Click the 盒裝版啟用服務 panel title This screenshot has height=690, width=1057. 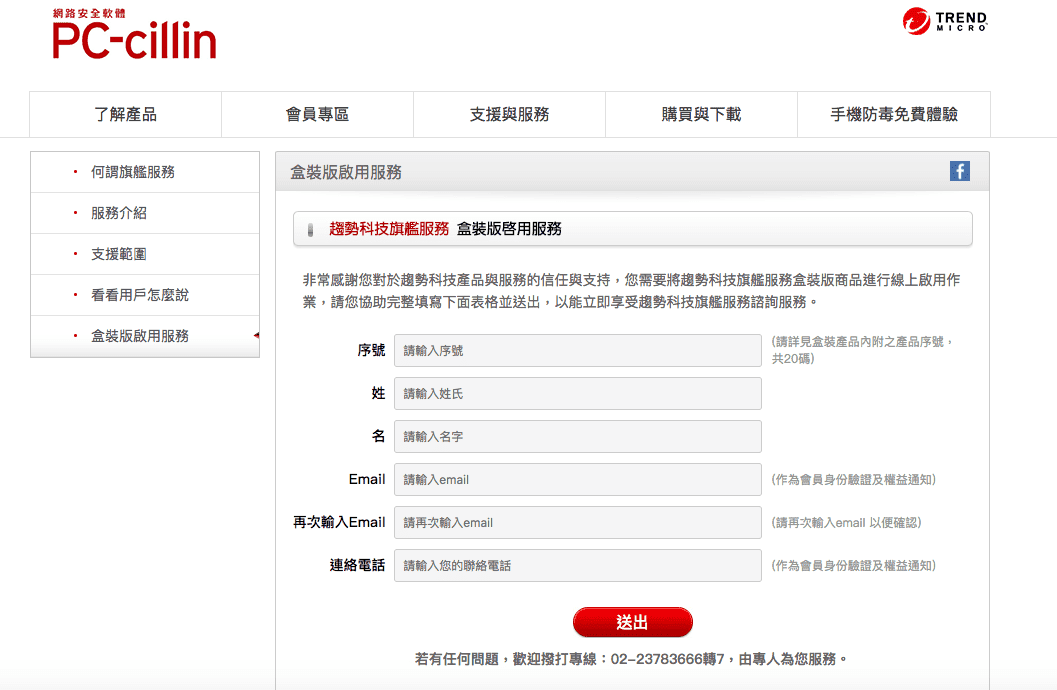coord(346,172)
